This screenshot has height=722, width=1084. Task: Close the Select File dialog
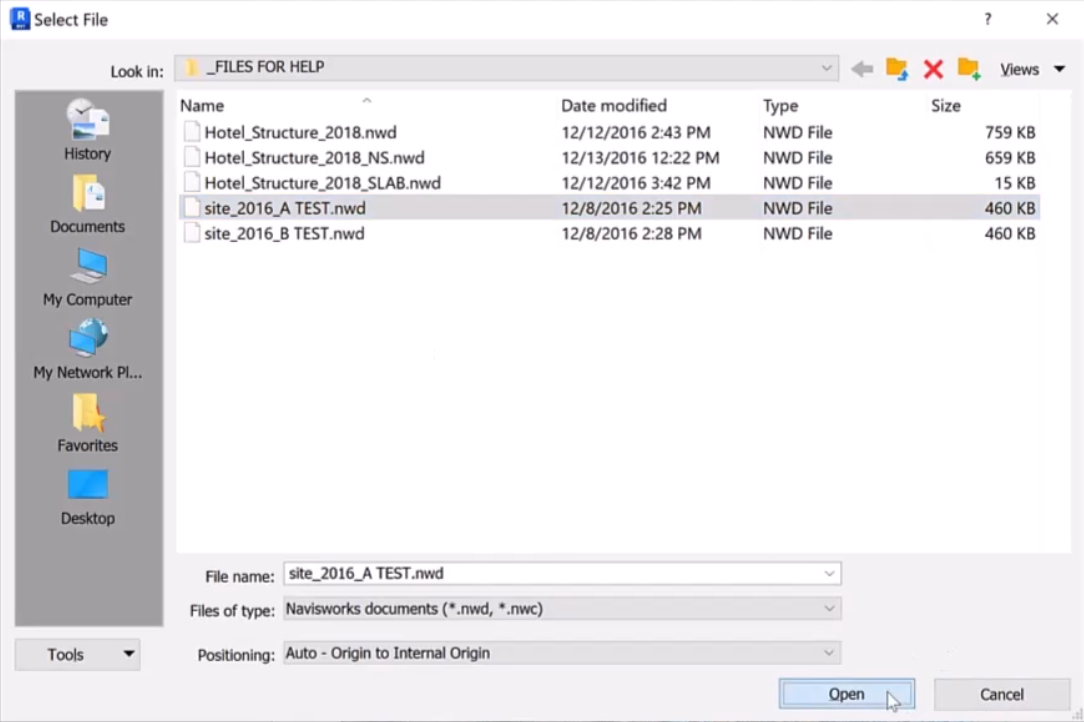click(x=1052, y=19)
